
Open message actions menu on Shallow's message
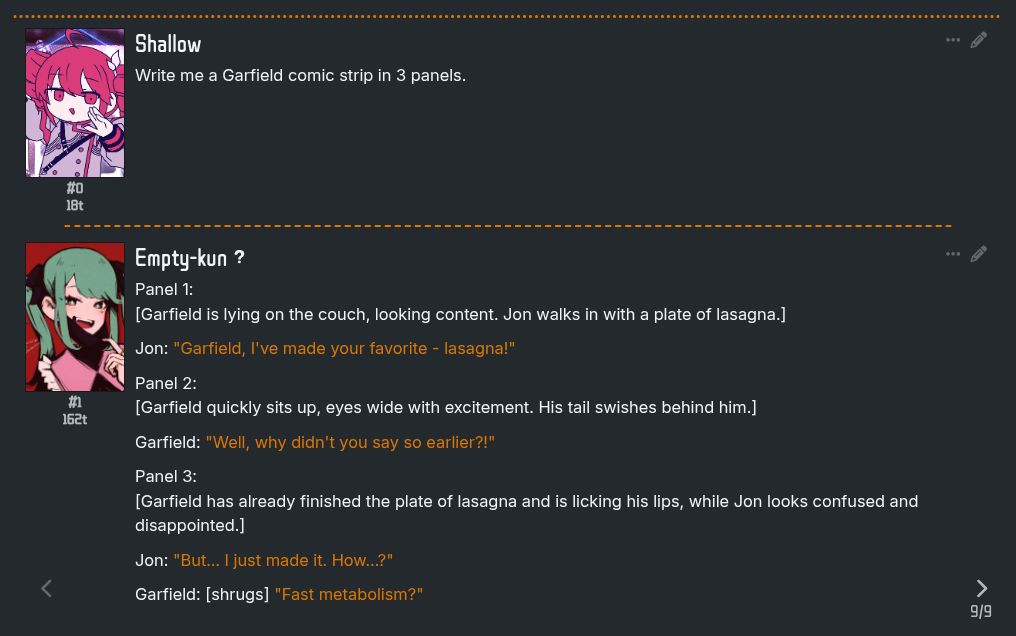[952, 40]
